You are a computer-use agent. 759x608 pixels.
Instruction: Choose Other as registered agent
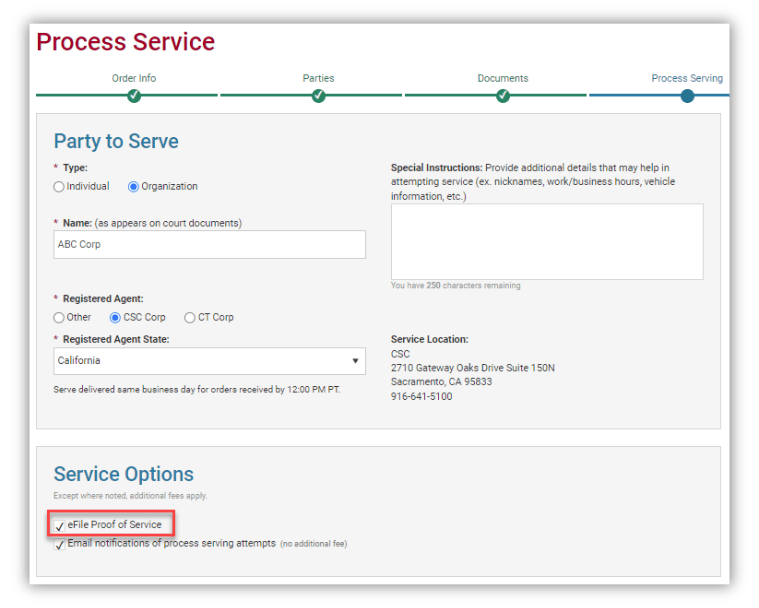click(x=59, y=318)
